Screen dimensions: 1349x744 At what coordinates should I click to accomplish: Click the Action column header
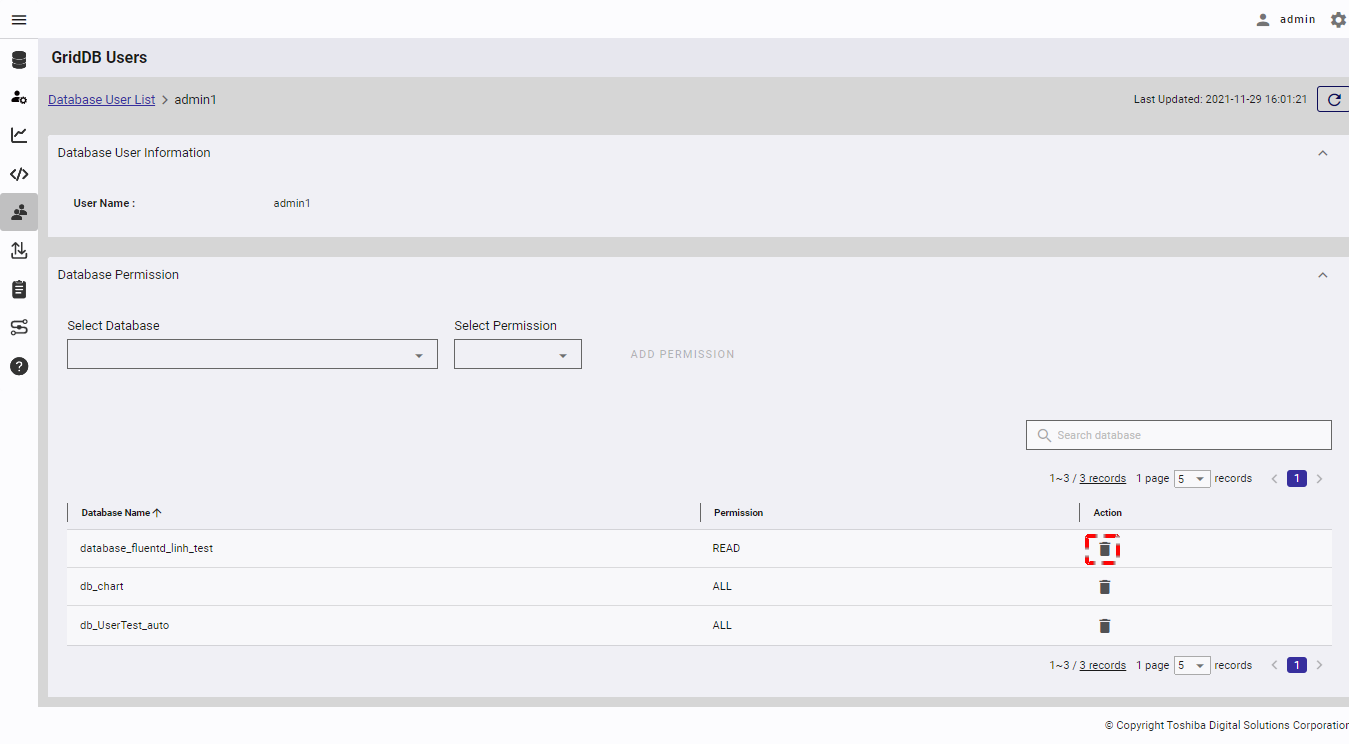point(1107,513)
